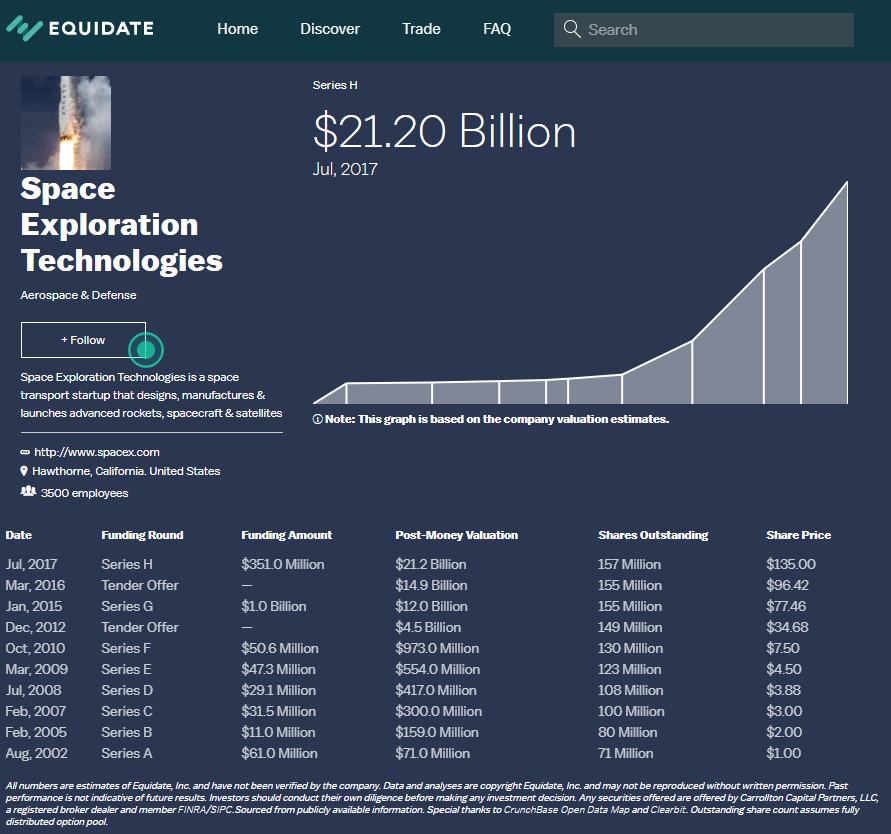Select the Dec, 2012 date cell
The image size is (891, 834).
pyautogui.click(x=35, y=627)
